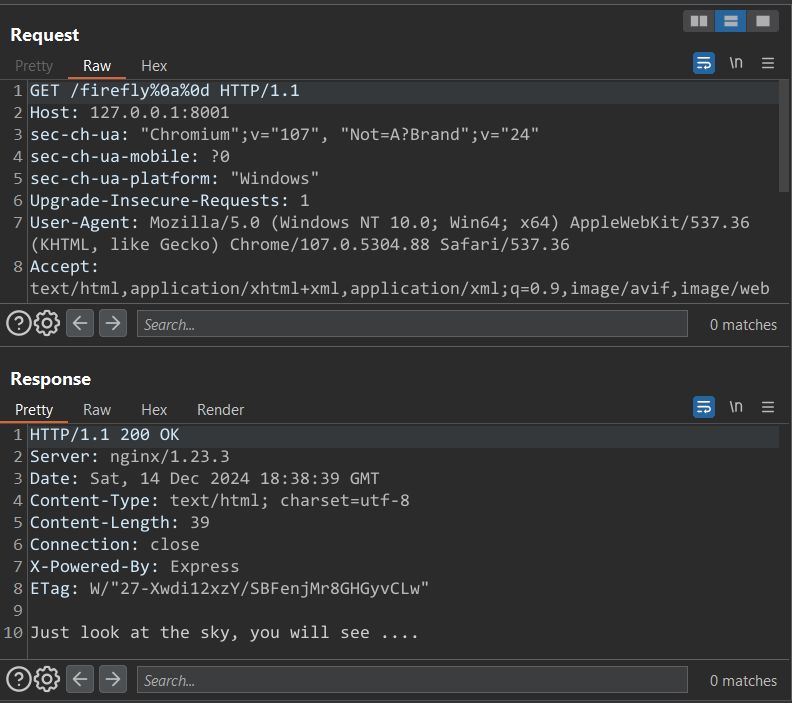Select the combined tabbed layout button
Viewport: 792px width, 703px height.
click(763, 20)
